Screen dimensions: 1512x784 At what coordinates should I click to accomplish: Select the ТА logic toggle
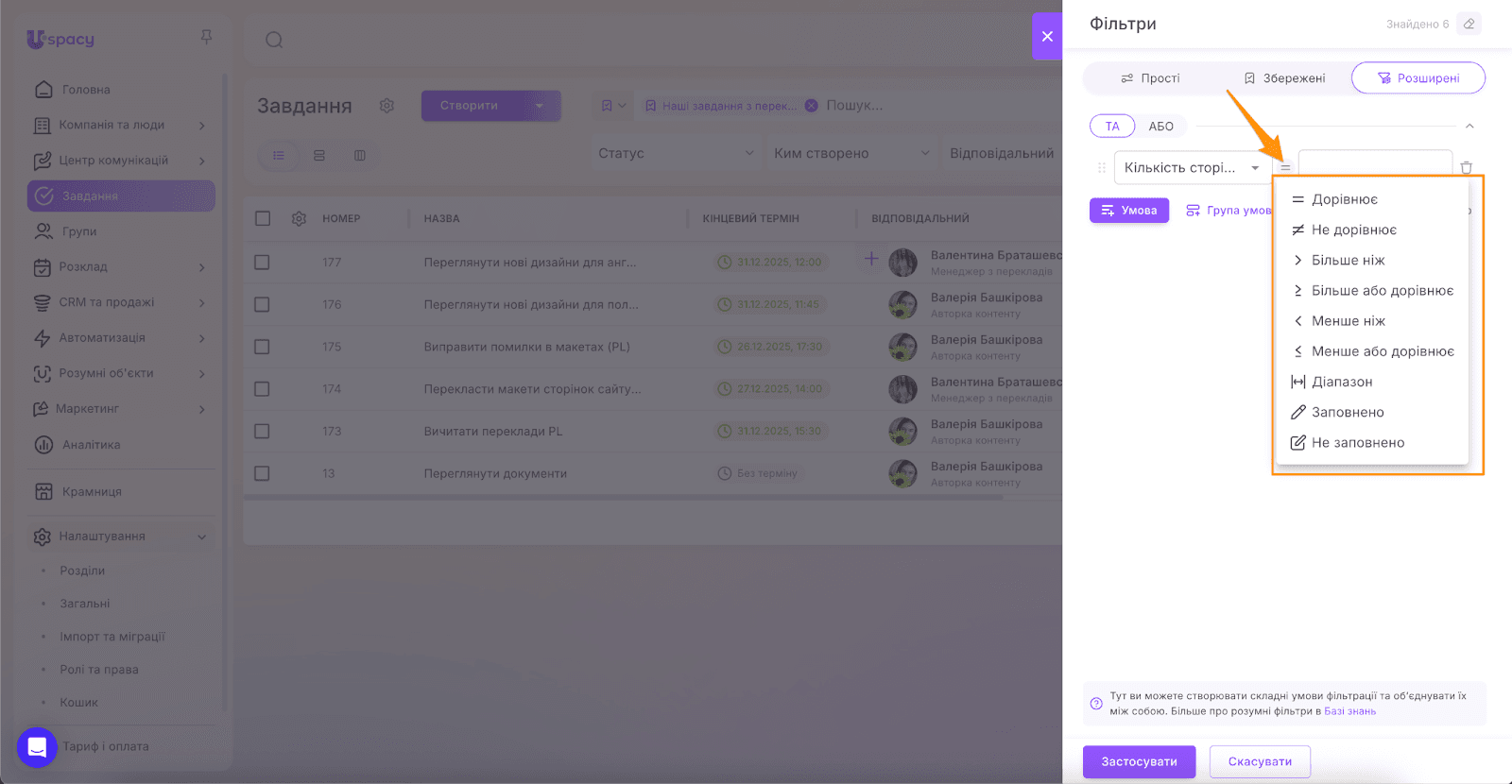click(x=1112, y=127)
